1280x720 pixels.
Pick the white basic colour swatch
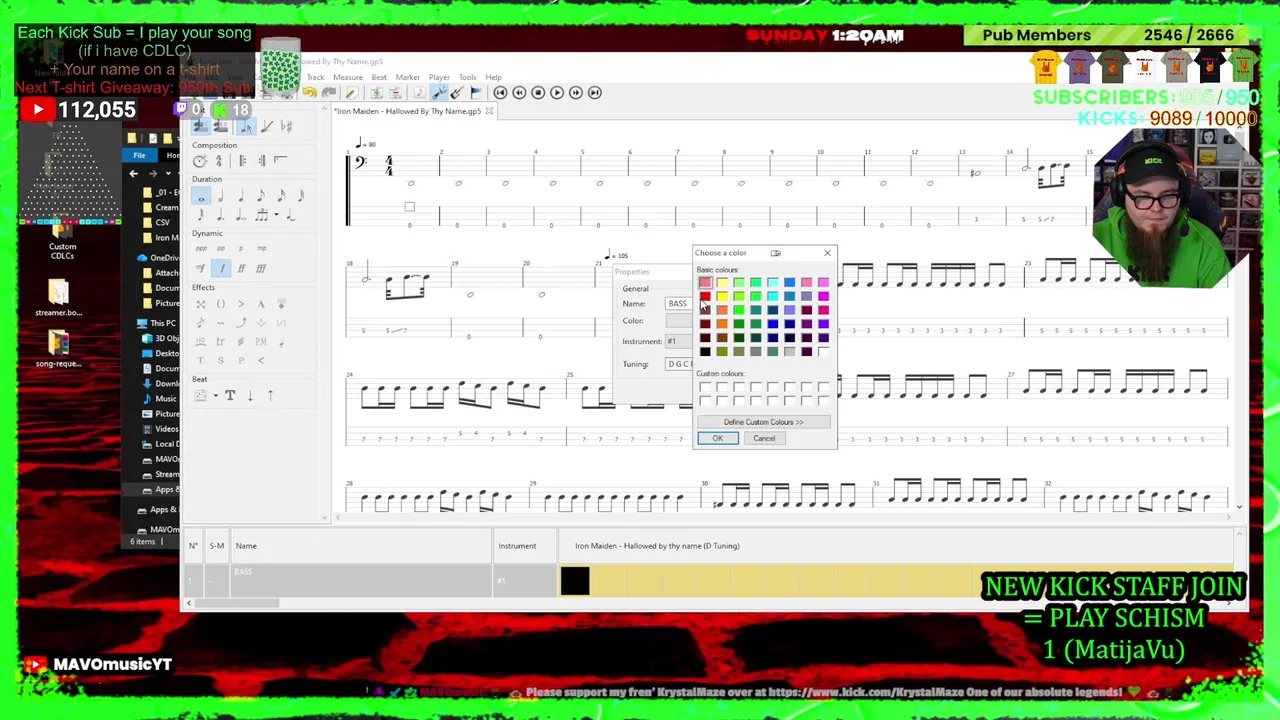click(824, 352)
